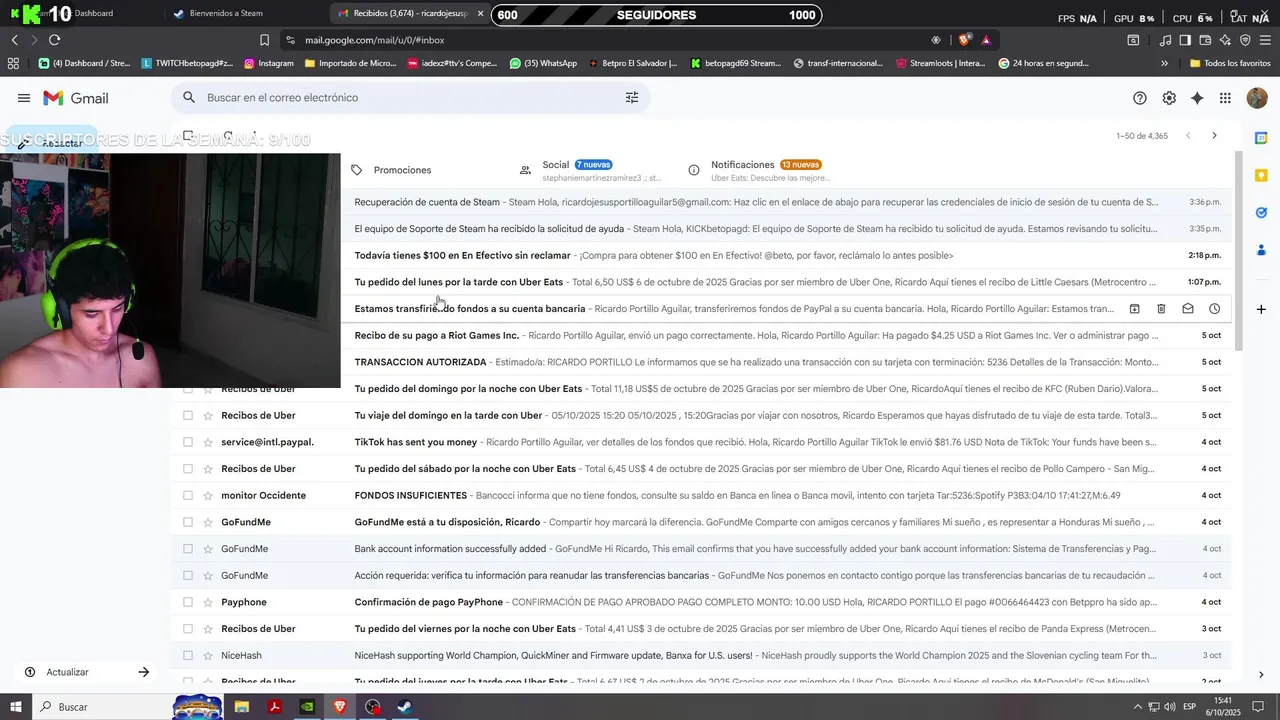The height and width of the screenshot is (720, 1280).
Task: Open the Google account avatar
Action: tap(1257, 98)
